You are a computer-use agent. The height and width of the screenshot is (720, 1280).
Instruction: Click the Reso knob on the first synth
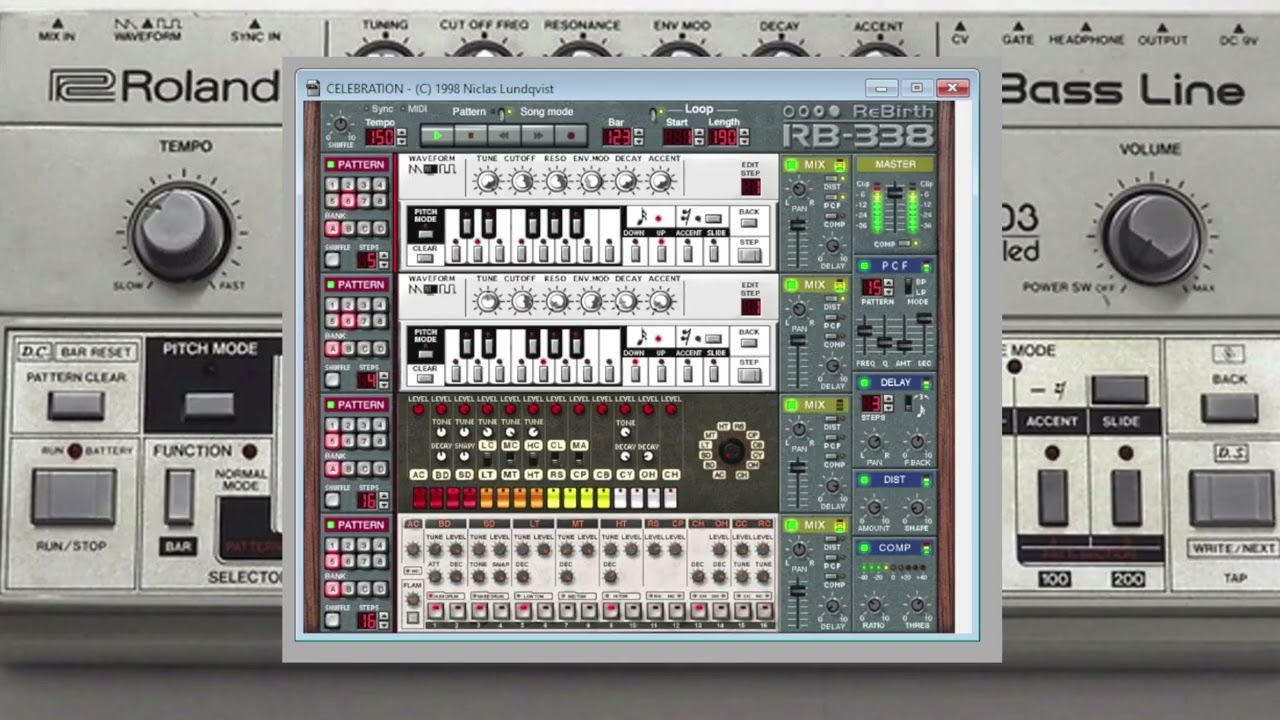click(x=556, y=181)
